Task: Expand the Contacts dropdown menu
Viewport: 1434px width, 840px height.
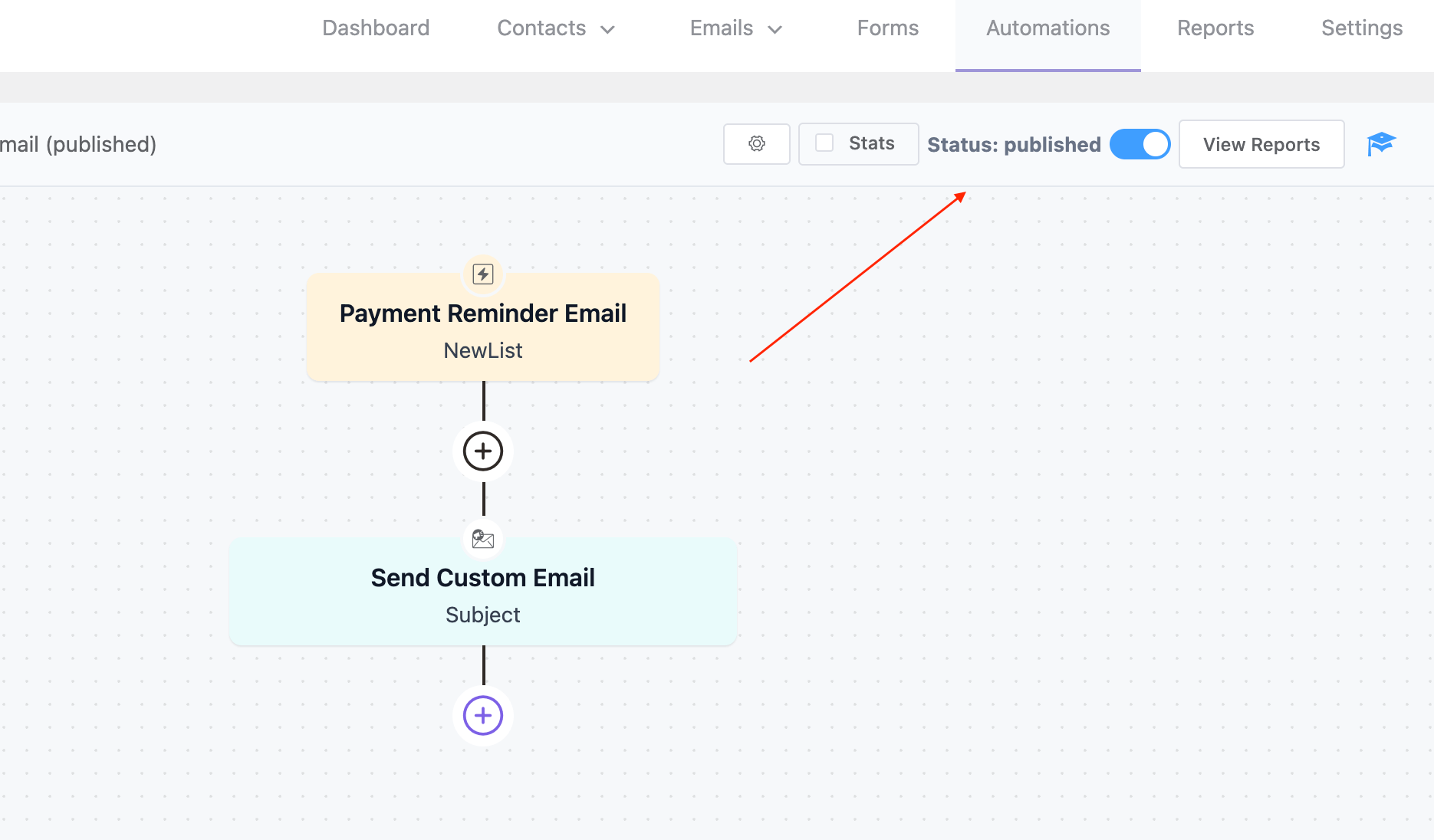Action: click(x=555, y=28)
